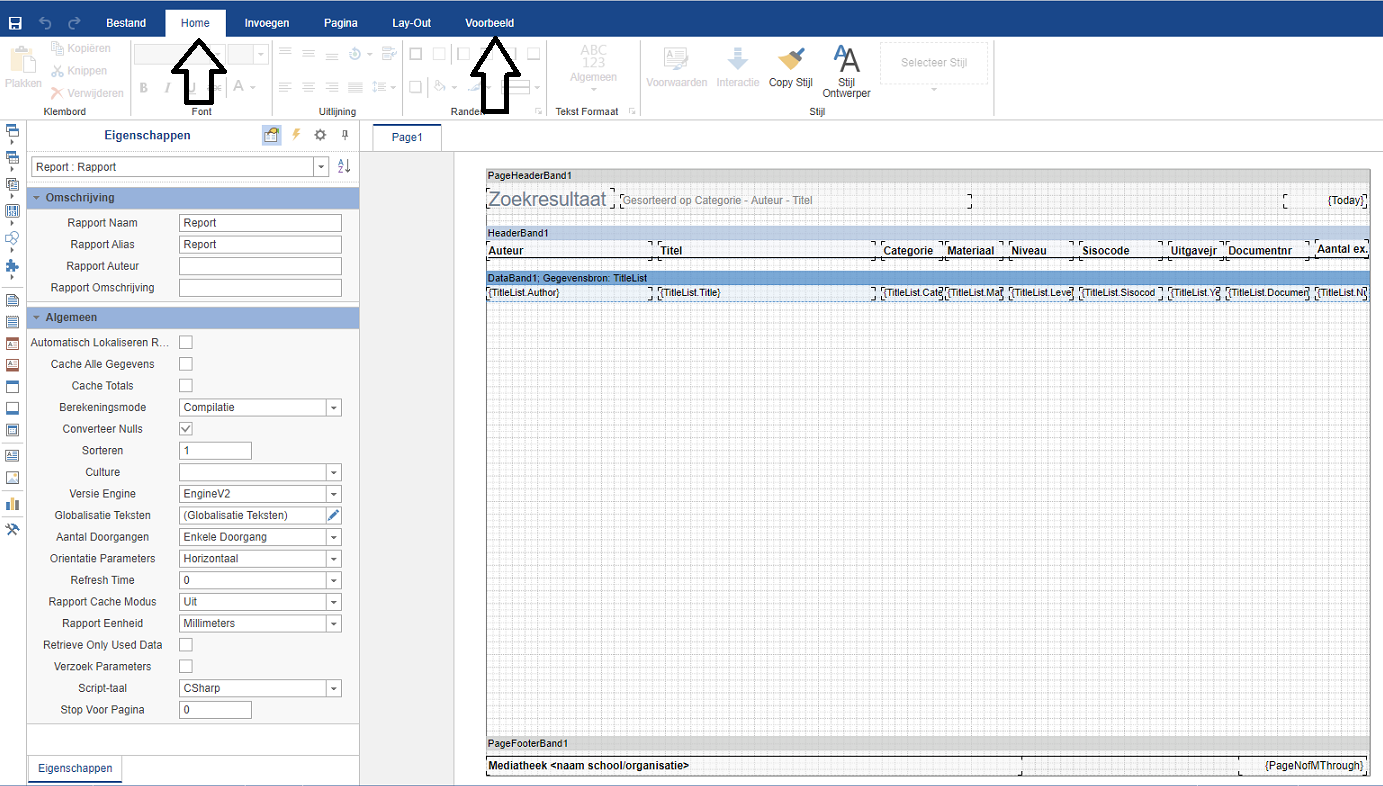
Task: Toggle the Converteer Nulls checkbox
Action: (x=186, y=429)
